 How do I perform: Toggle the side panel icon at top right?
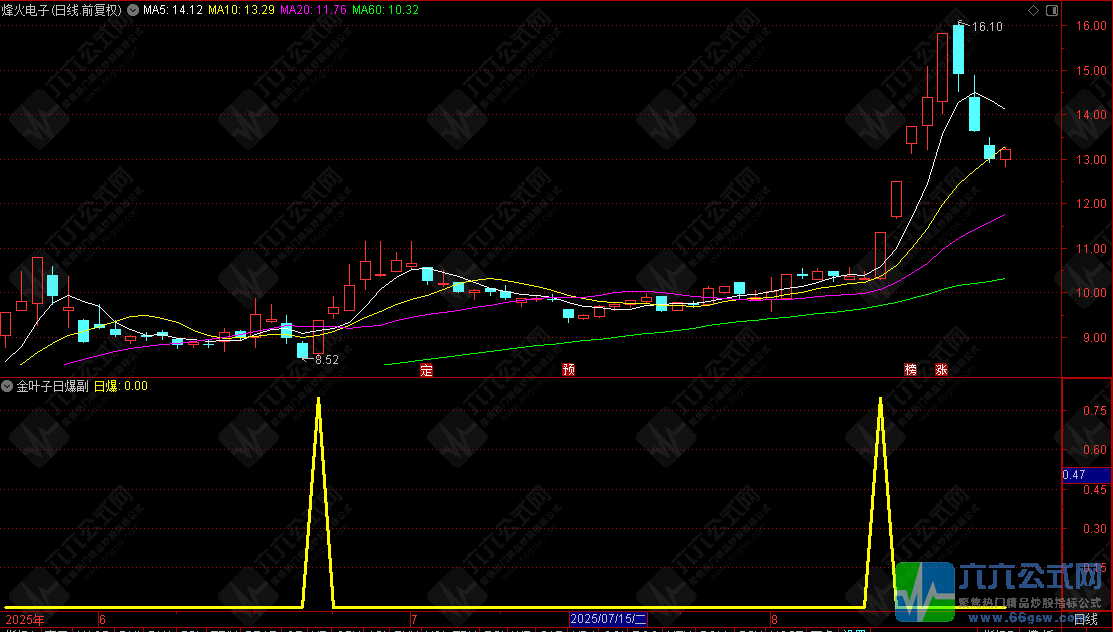(1052, 10)
